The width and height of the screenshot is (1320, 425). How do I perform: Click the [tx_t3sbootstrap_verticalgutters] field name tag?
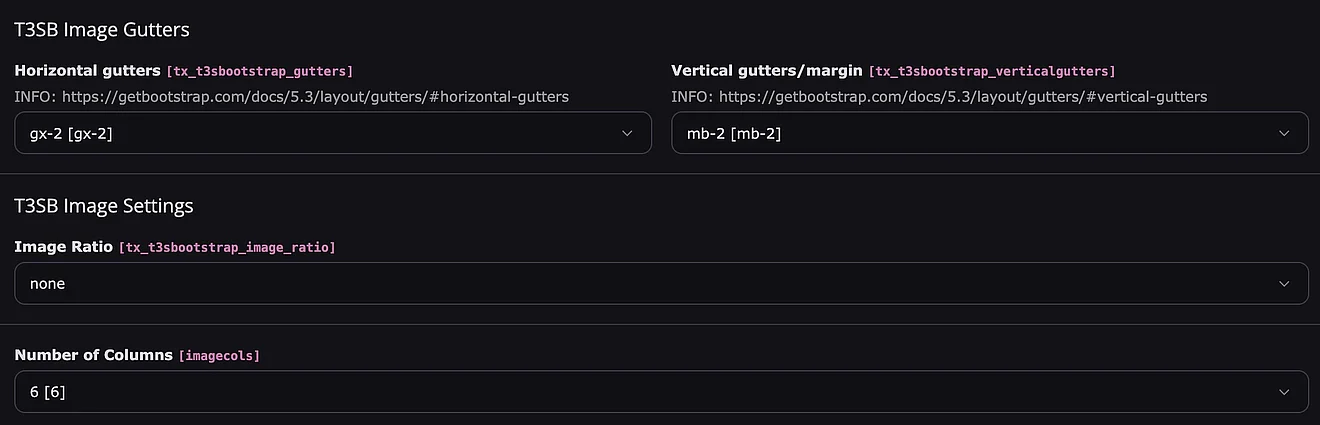tap(991, 72)
